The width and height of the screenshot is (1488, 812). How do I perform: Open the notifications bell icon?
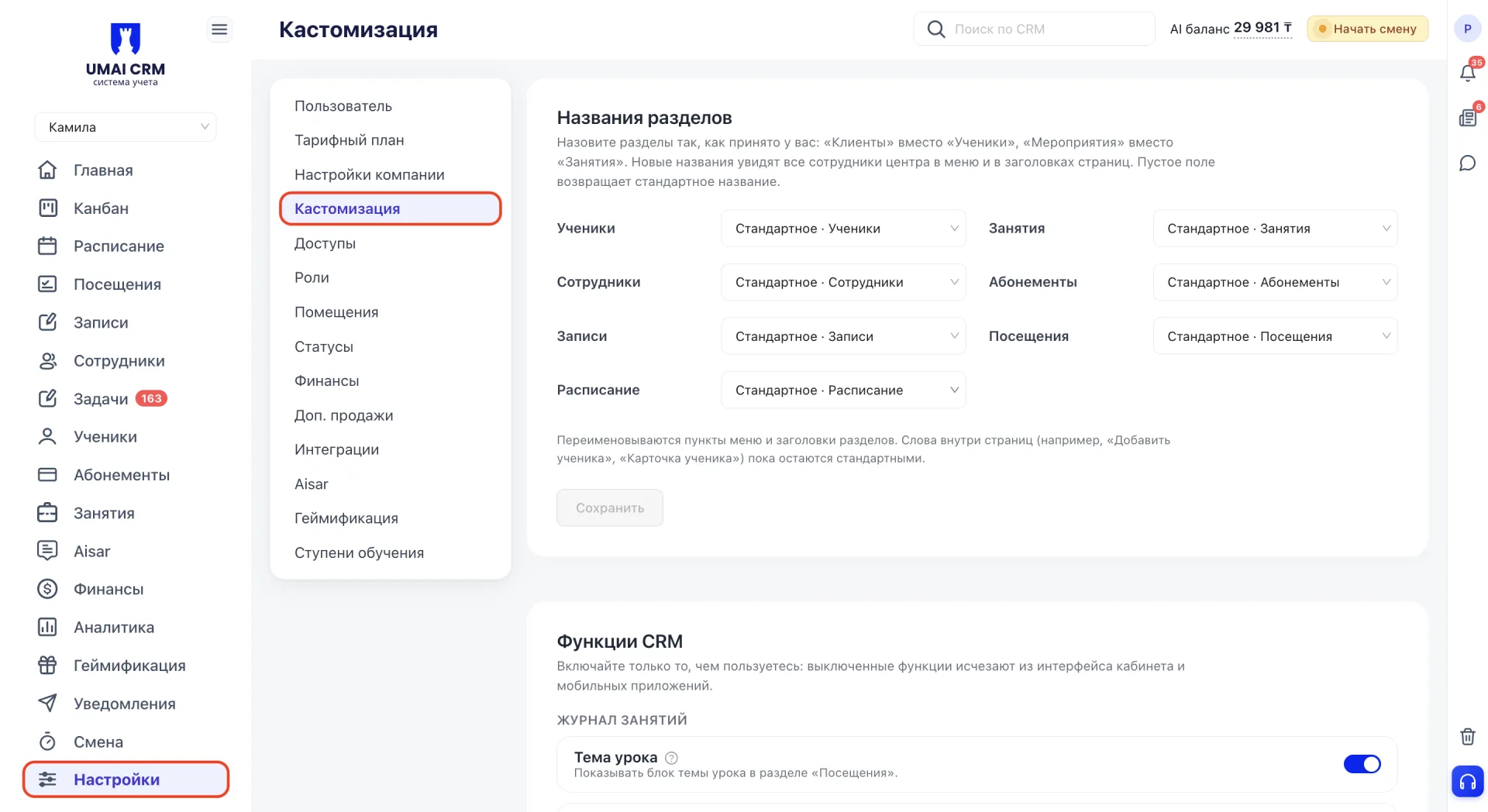coord(1468,72)
